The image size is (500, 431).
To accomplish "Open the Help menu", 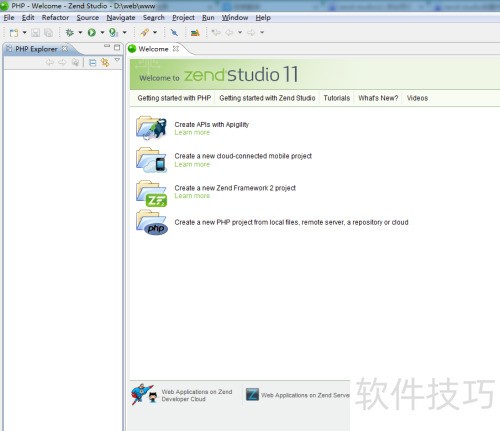I will pos(263,18).
